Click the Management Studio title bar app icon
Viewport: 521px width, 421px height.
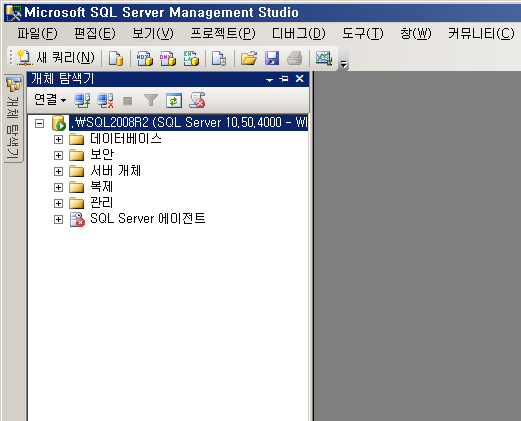(x=13, y=13)
